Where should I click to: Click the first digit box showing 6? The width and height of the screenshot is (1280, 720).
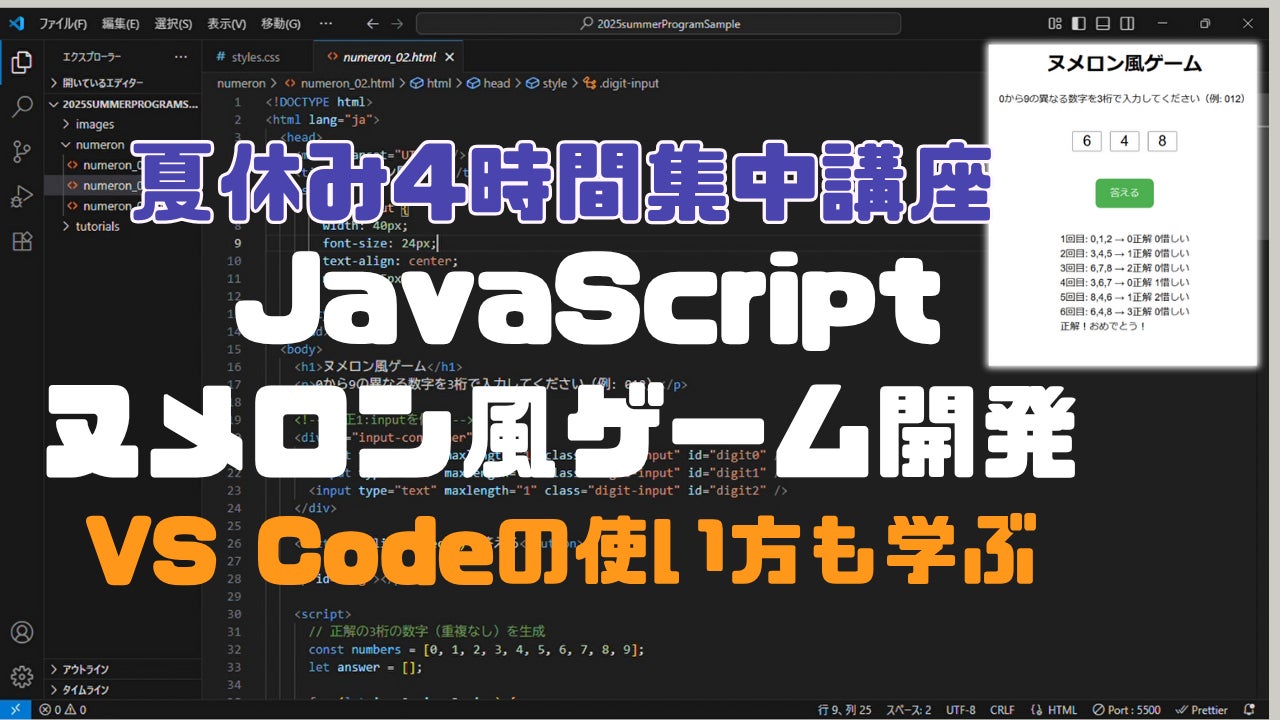point(1087,141)
